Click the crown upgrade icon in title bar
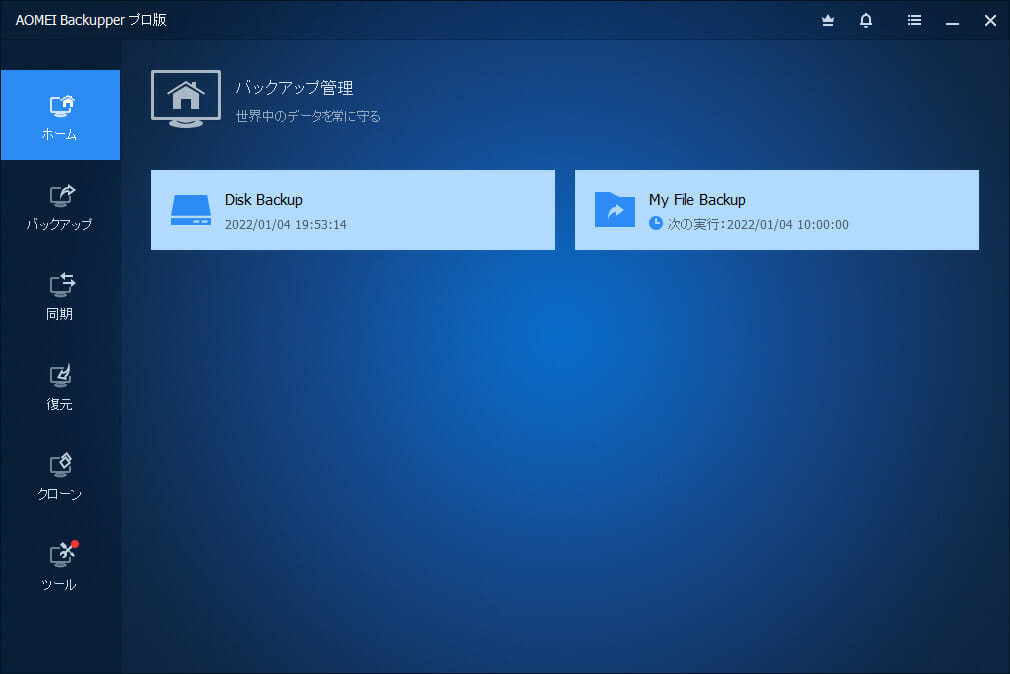Screen dimensions: 1010x674 (x=827, y=21)
